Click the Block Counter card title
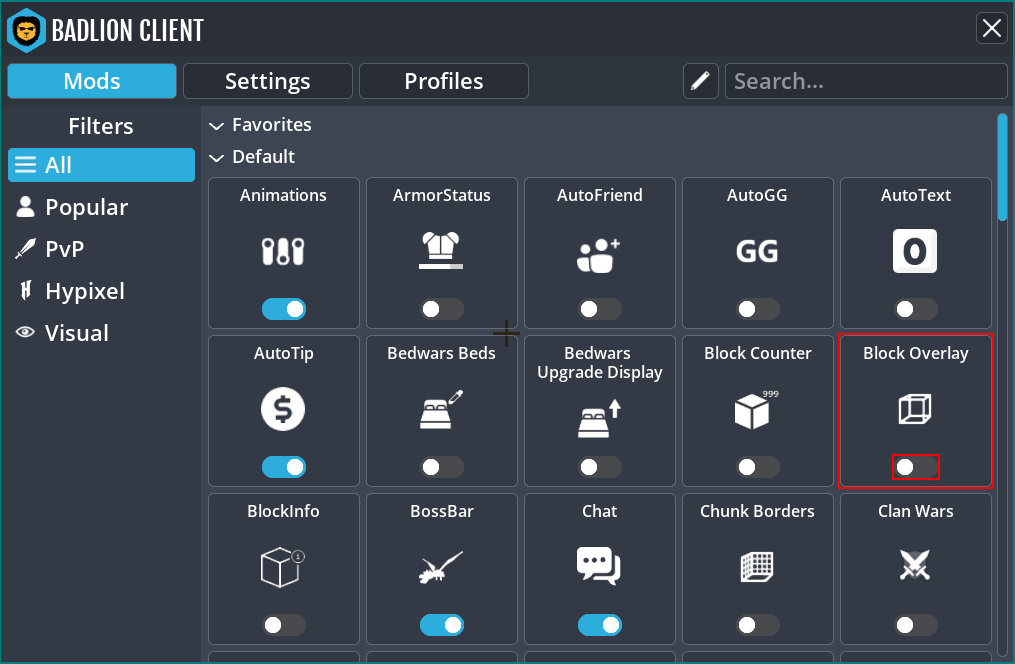Image resolution: width=1015 pixels, height=664 pixels. tap(757, 353)
